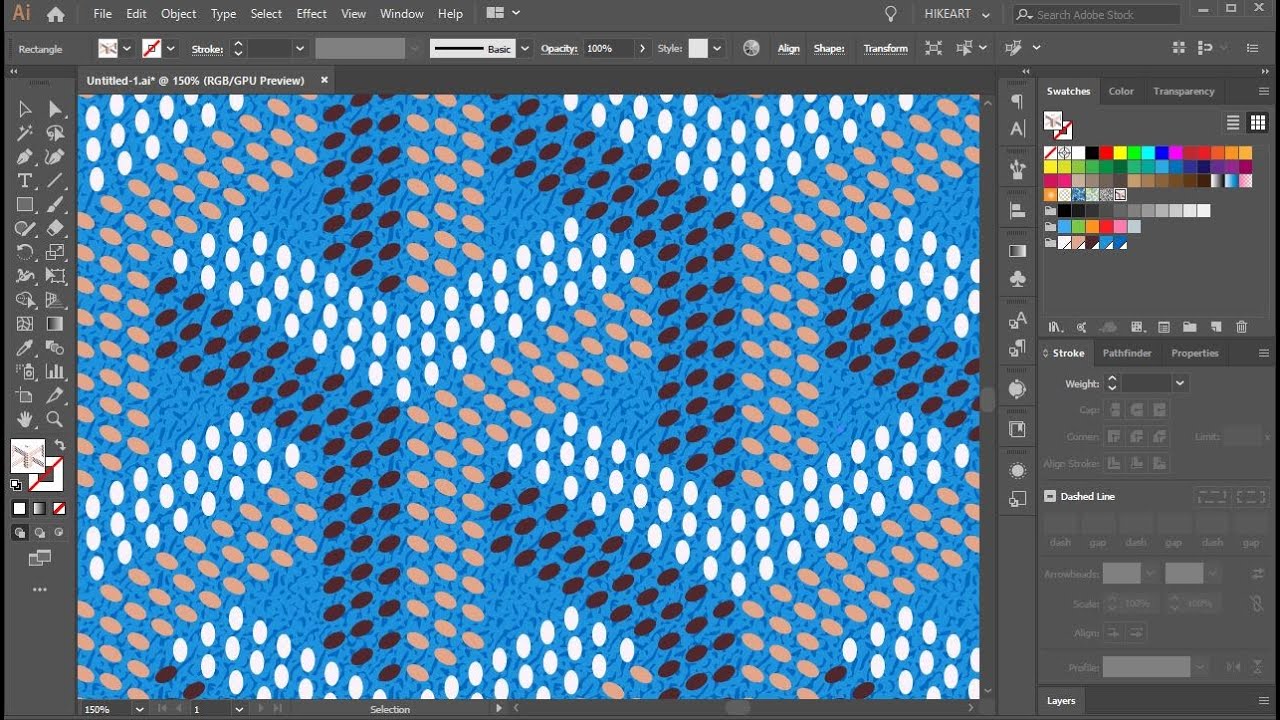Select the Perspective Grid tool
Viewport: 1280px width, 720px height.
click(55, 301)
